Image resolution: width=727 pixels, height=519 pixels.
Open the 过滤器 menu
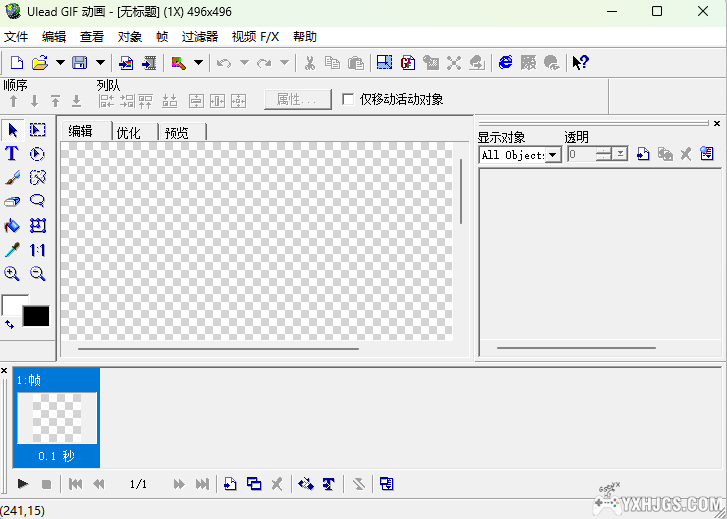pos(200,37)
